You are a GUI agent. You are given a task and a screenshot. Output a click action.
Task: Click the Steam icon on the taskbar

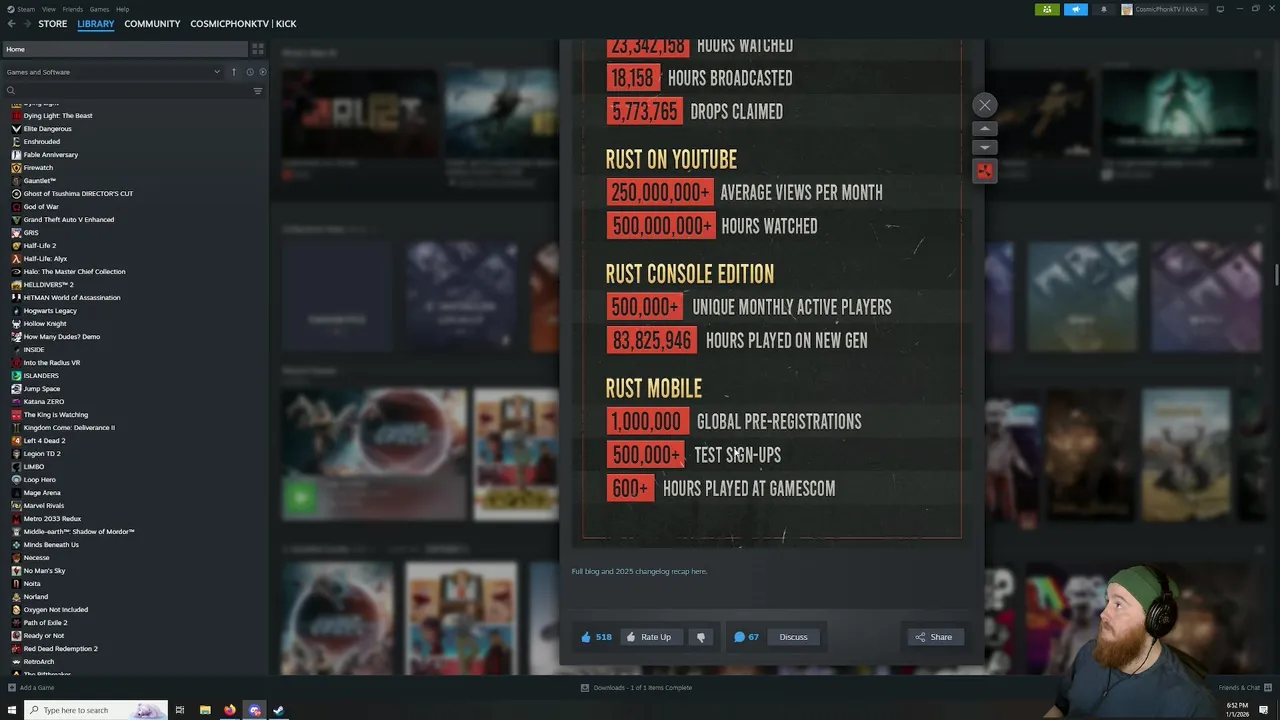point(279,710)
